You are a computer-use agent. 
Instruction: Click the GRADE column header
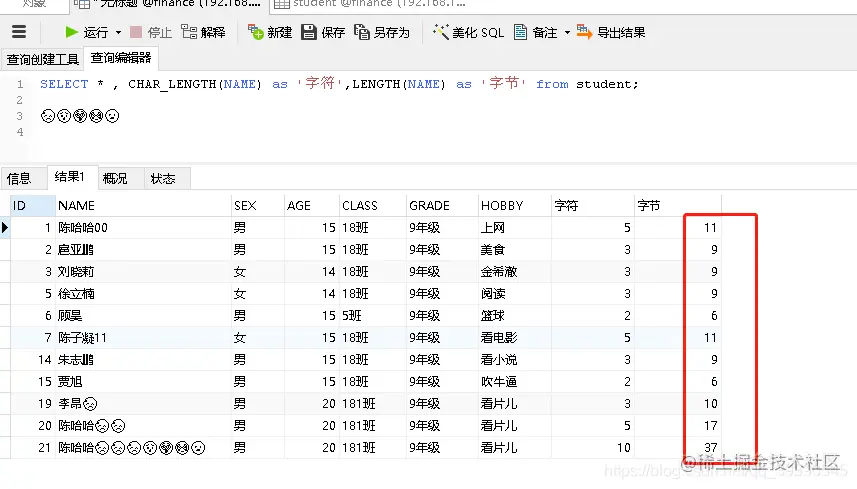click(x=442, y=205)
